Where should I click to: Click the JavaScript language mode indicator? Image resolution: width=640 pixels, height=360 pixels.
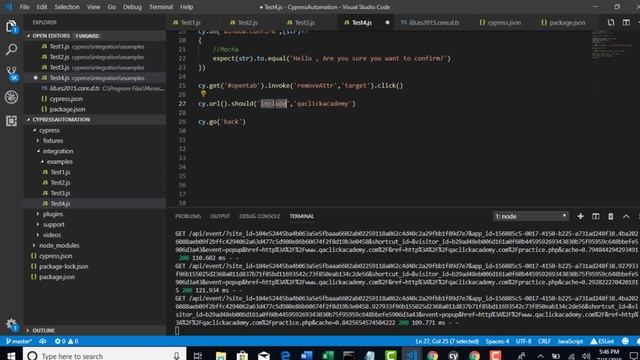(x=570, y=341)
